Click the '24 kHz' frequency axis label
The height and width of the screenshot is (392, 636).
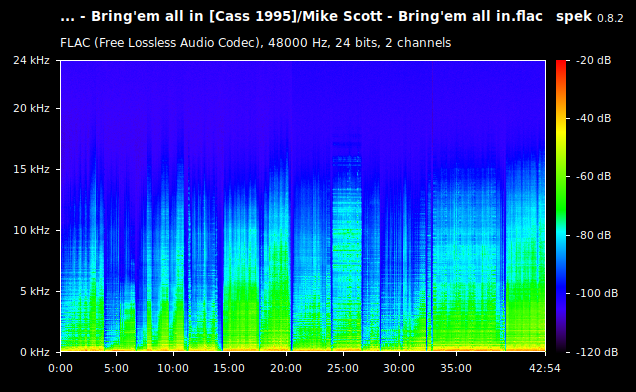[x=31, y=60]
